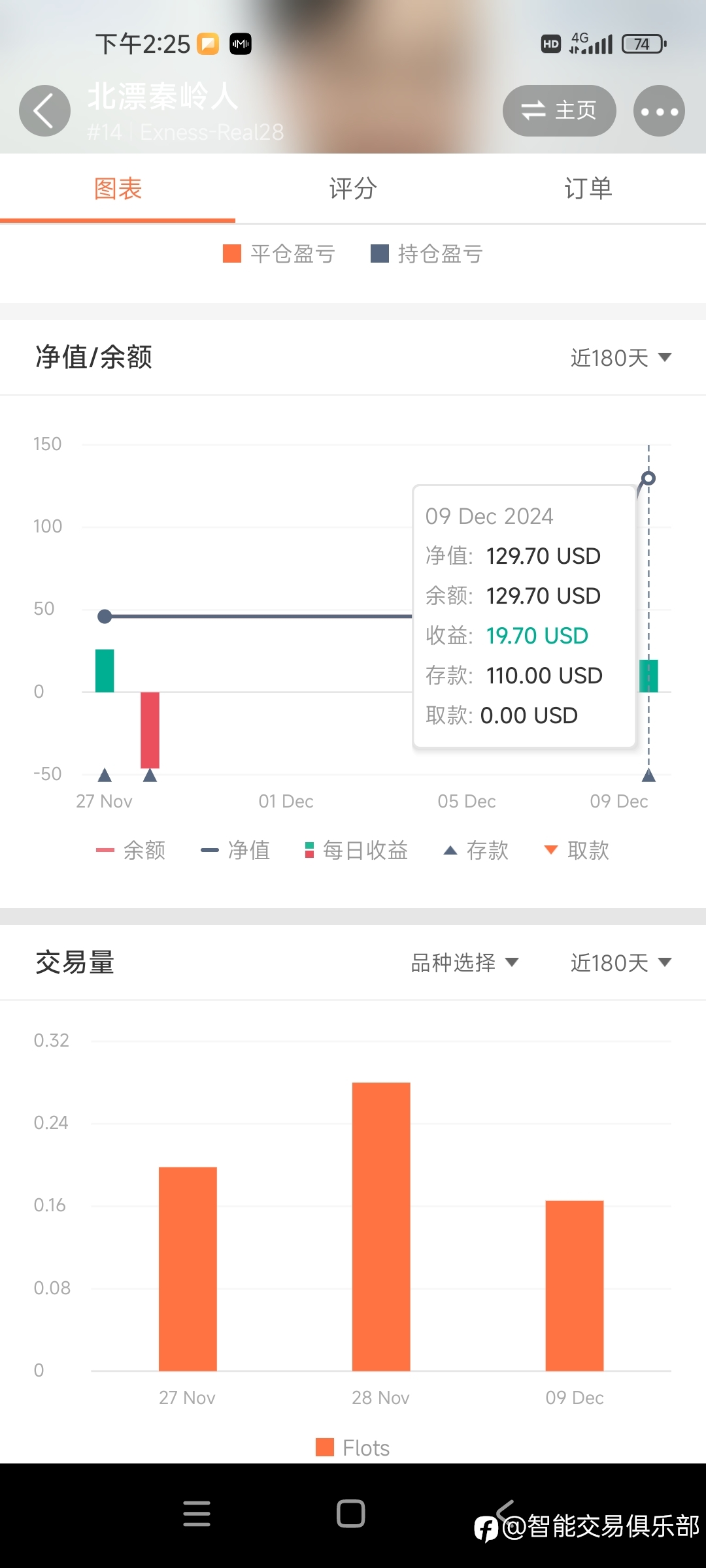This screenshot has width=706, height=1568.
Task: Toggle the 平仓盈亏 legend series
Action: click(279, 253)
